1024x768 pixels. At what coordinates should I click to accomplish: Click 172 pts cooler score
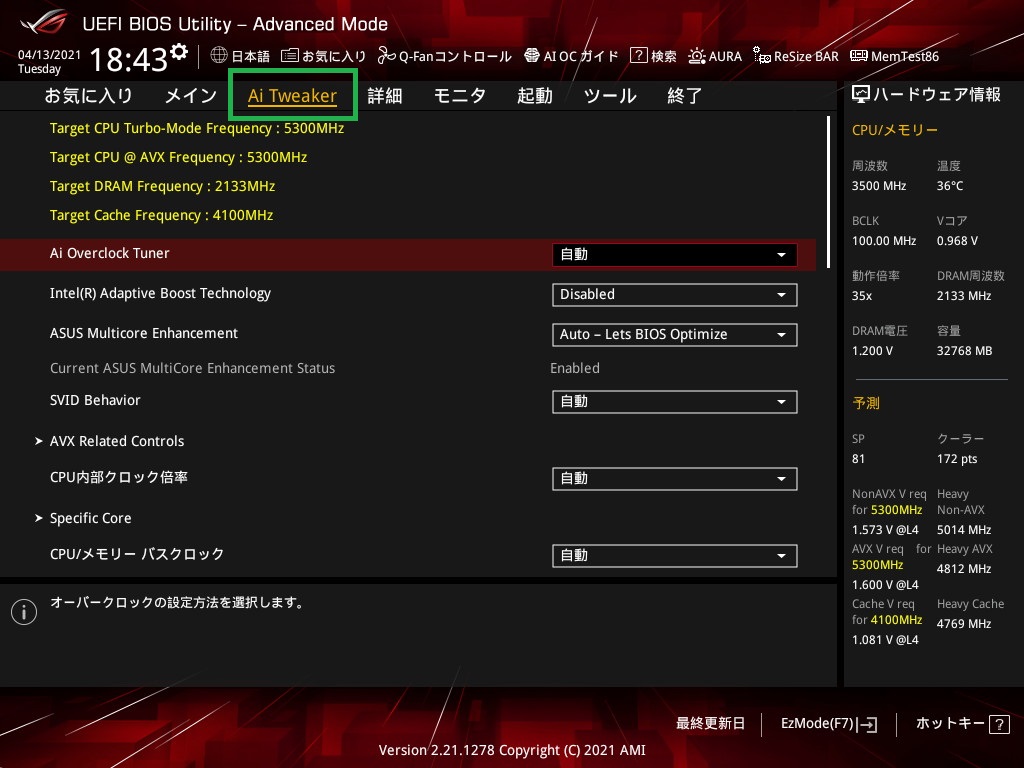(957, 459)
